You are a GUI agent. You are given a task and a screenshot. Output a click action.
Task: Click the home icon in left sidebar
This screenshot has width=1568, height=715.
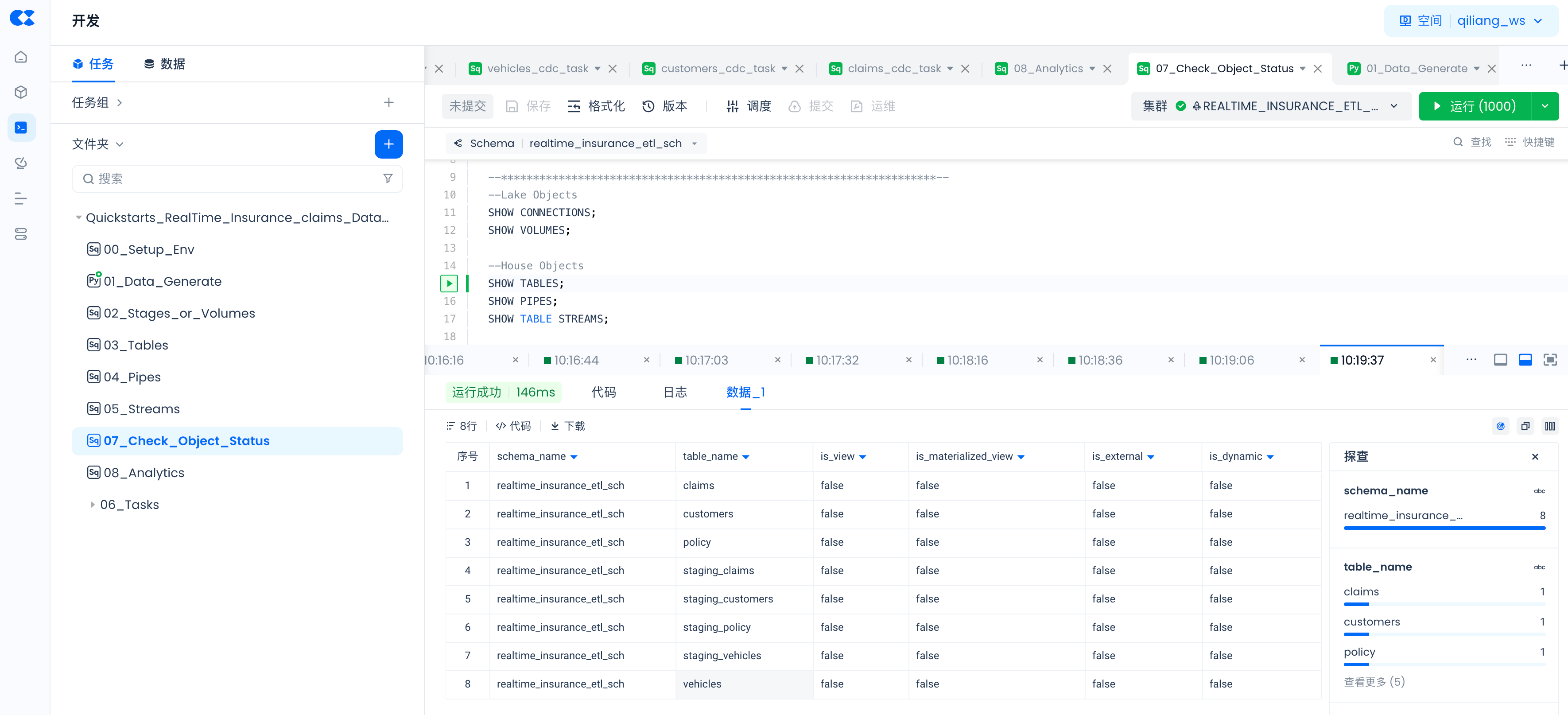(21, 57)
